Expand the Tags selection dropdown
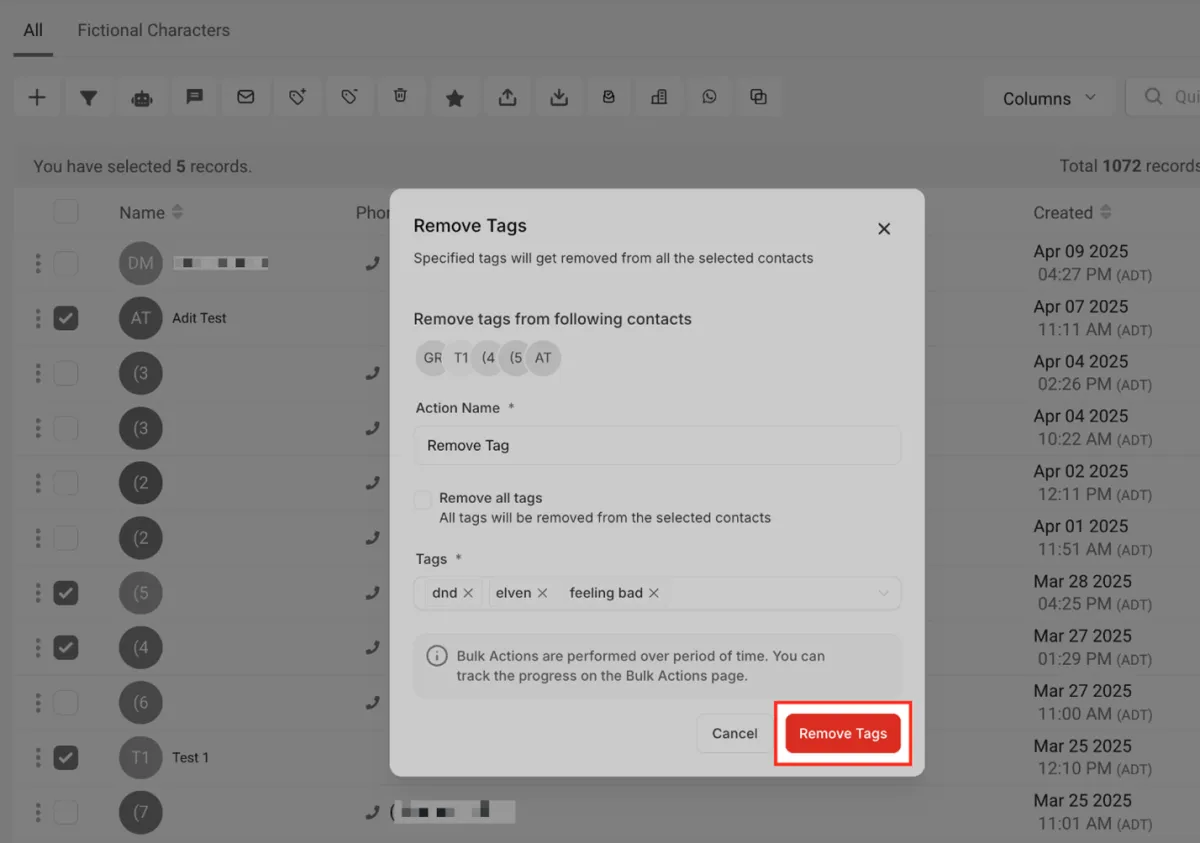The image size is (1200, 843). [883, 593]
